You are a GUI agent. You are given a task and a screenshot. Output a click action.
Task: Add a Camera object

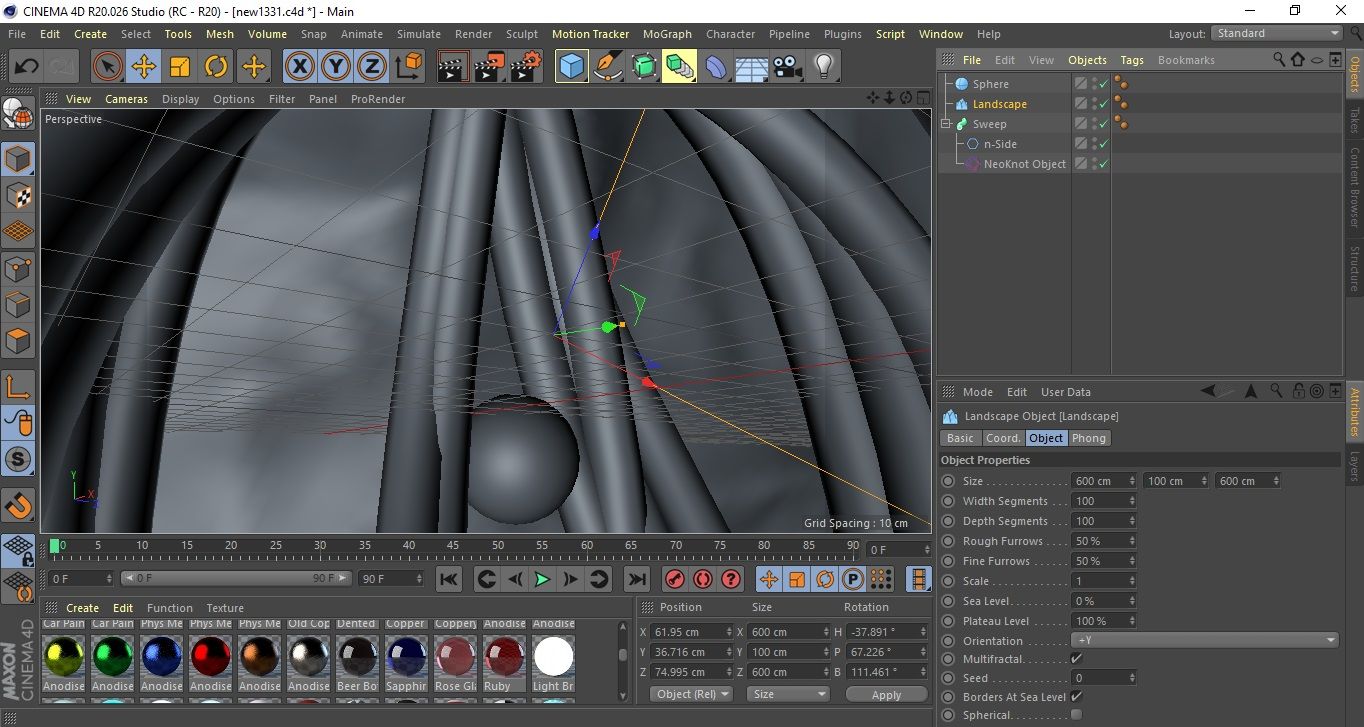788,67
